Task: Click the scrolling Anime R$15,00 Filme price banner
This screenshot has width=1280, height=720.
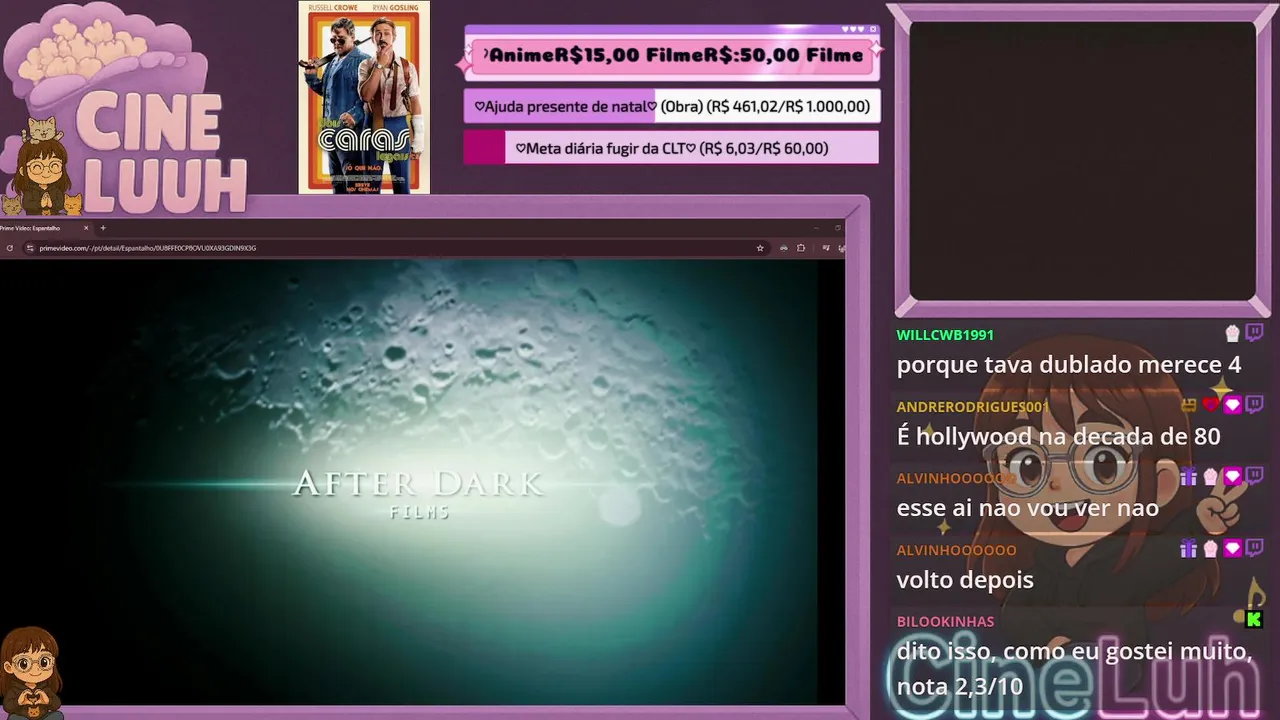Action: pos(672,55)
